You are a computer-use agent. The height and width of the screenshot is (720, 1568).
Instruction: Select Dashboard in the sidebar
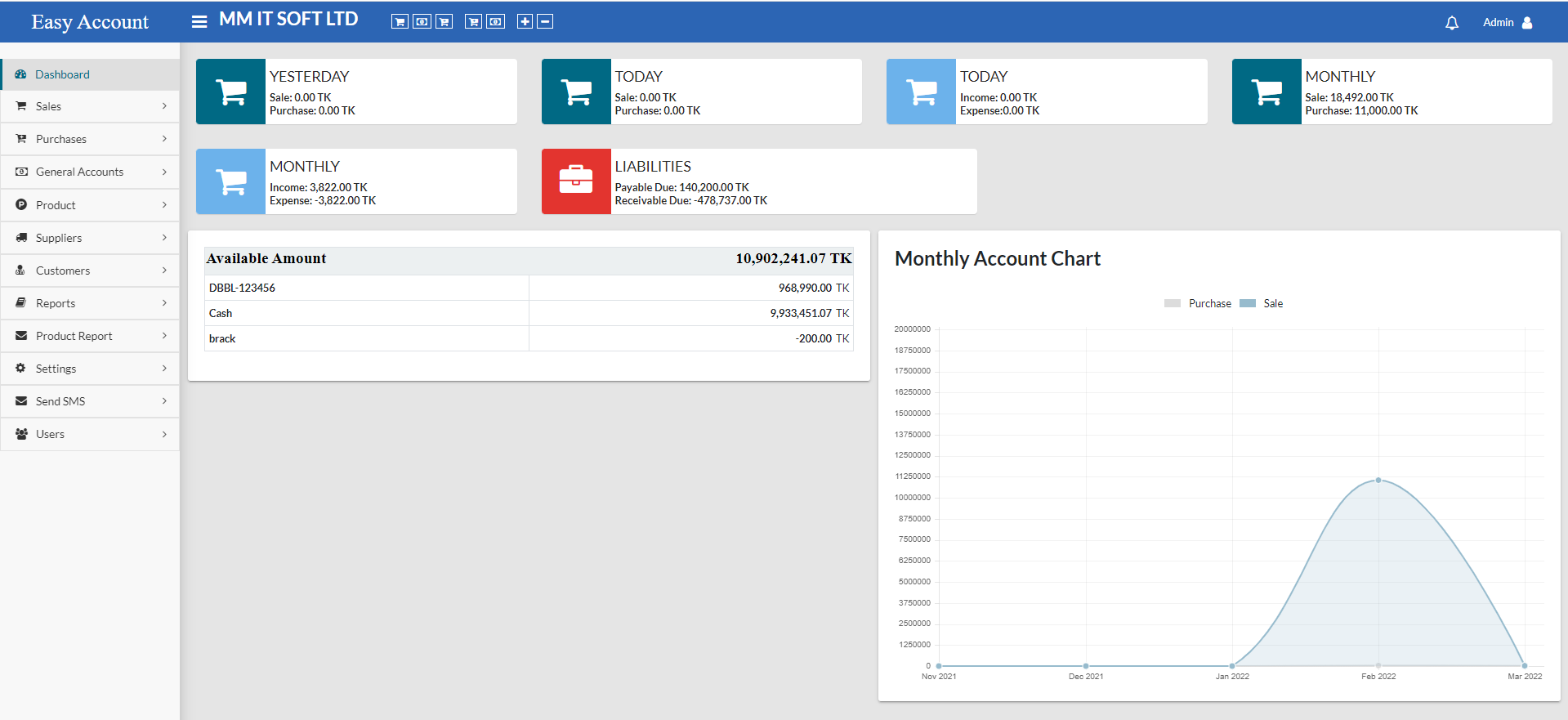pyautogui.click(x=62, y=74)
